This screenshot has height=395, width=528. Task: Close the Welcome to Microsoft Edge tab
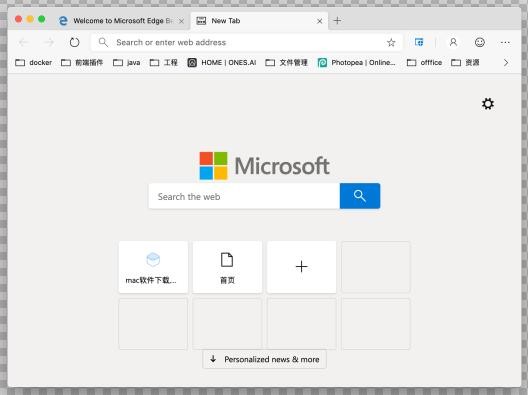pos(181,21)
